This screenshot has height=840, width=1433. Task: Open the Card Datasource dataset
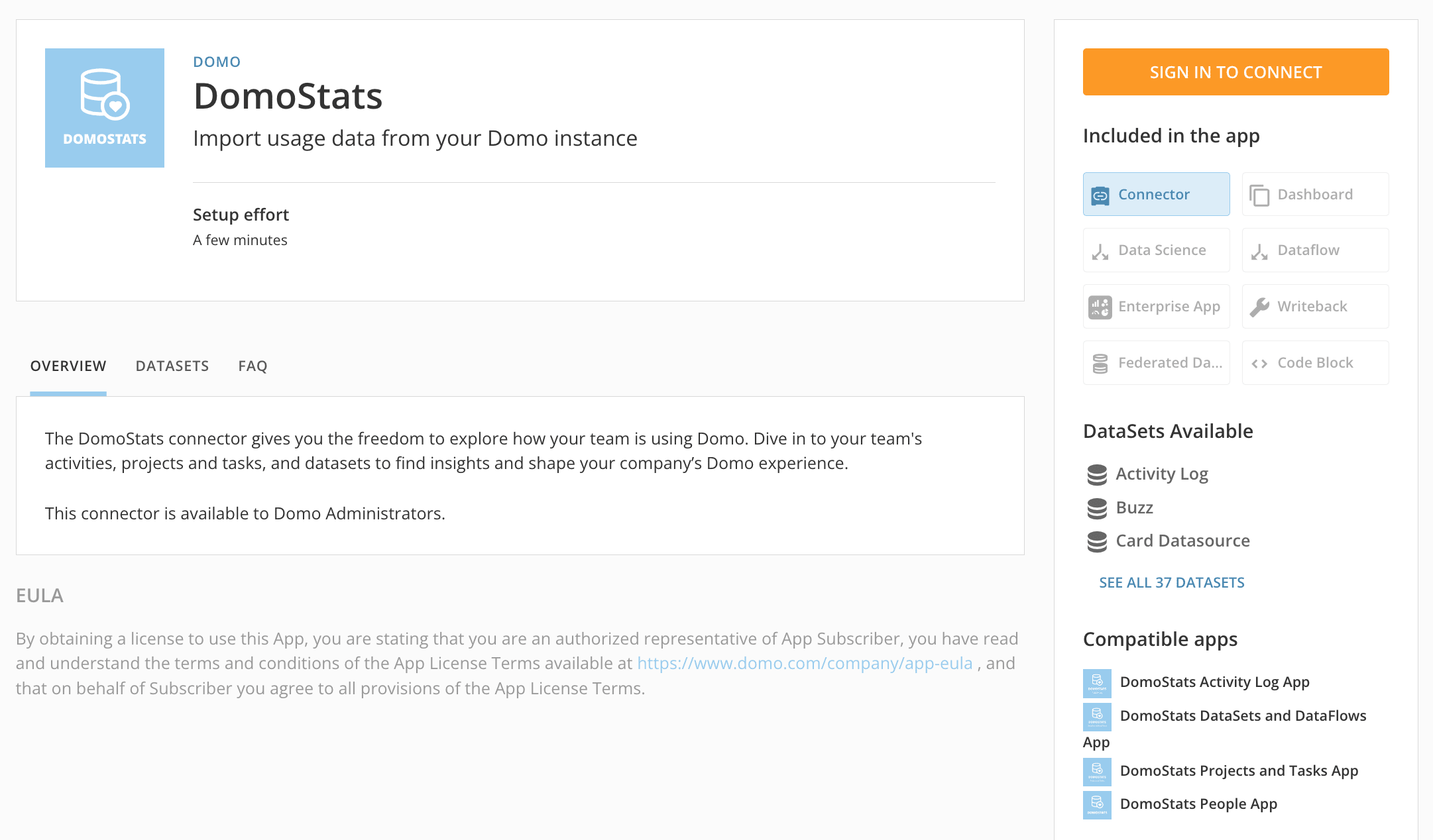click(x=1182, y=541)
